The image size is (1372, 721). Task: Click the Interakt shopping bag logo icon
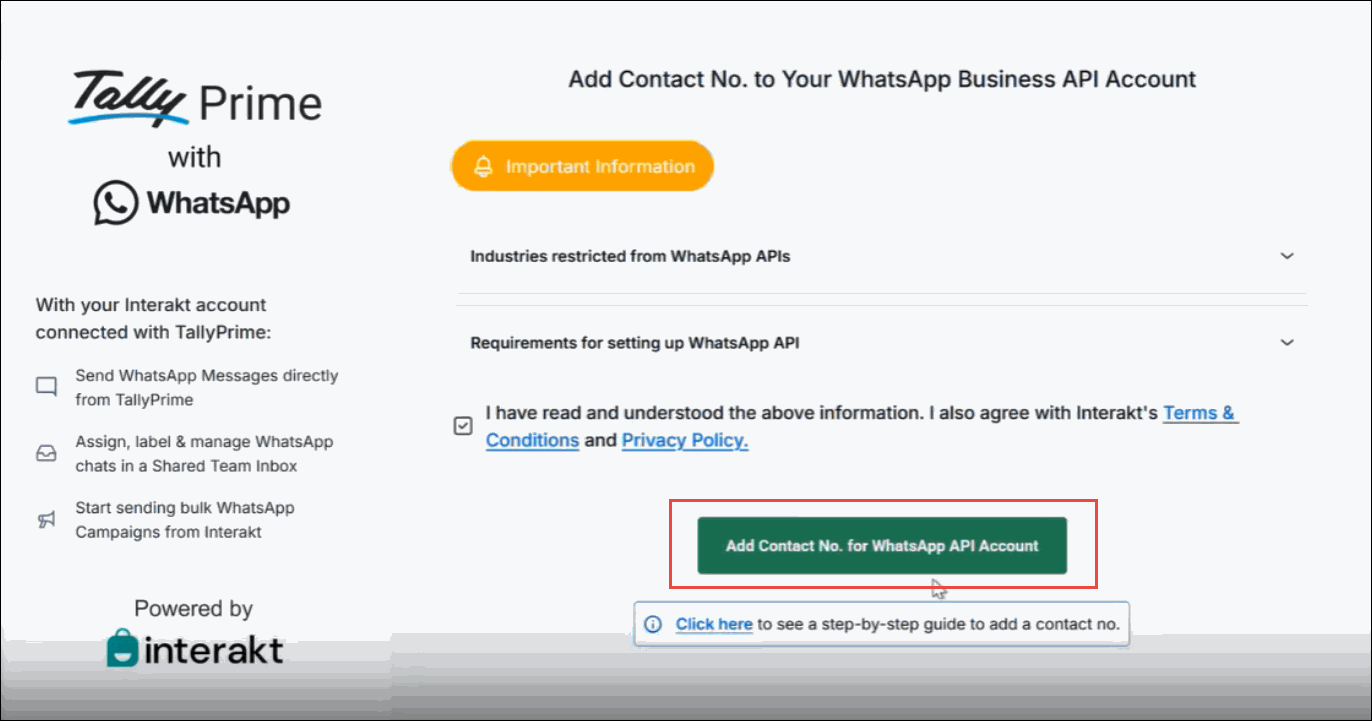click(x=123, y=649)
